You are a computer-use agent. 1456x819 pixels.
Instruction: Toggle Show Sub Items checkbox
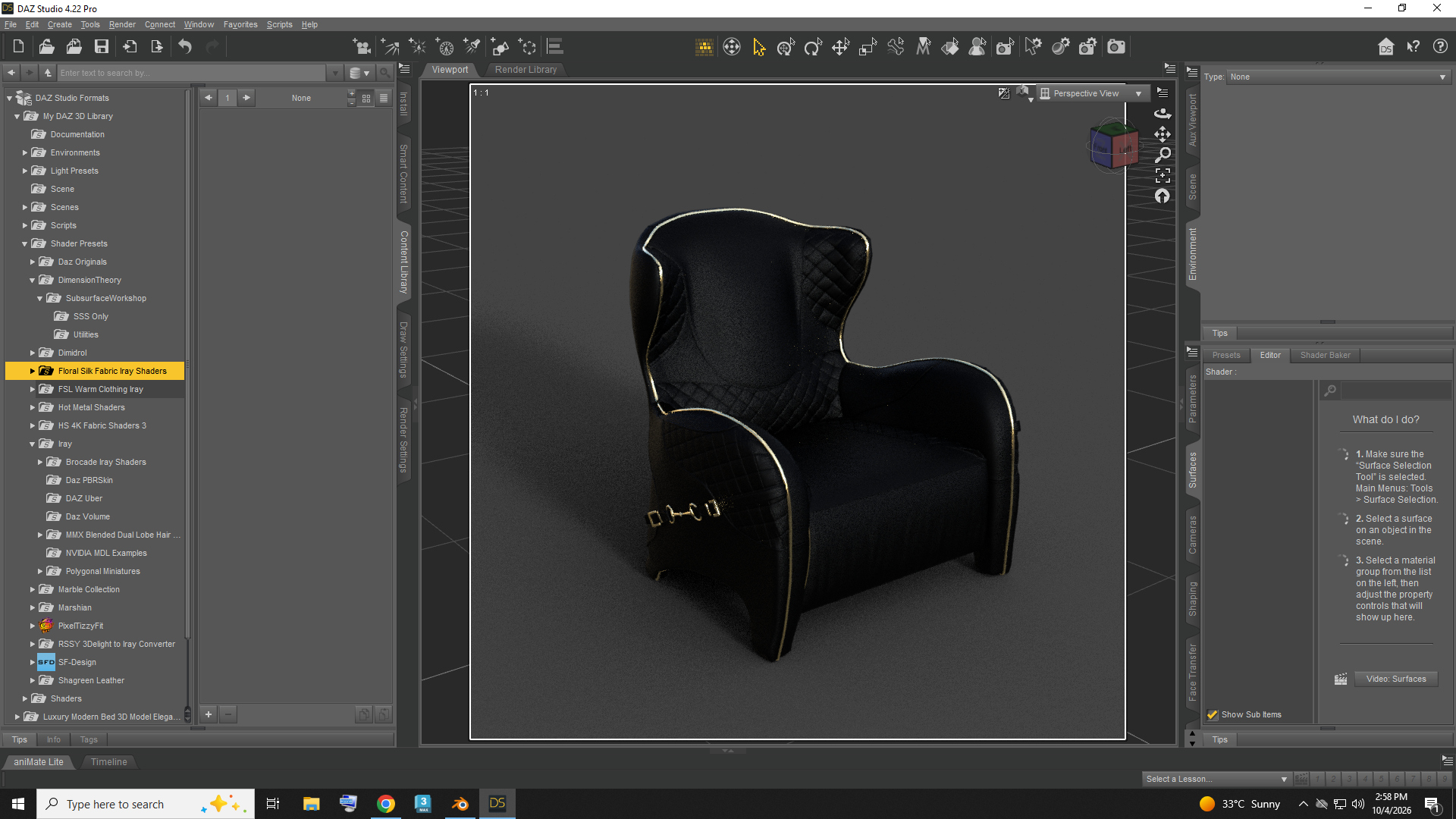1213,714
